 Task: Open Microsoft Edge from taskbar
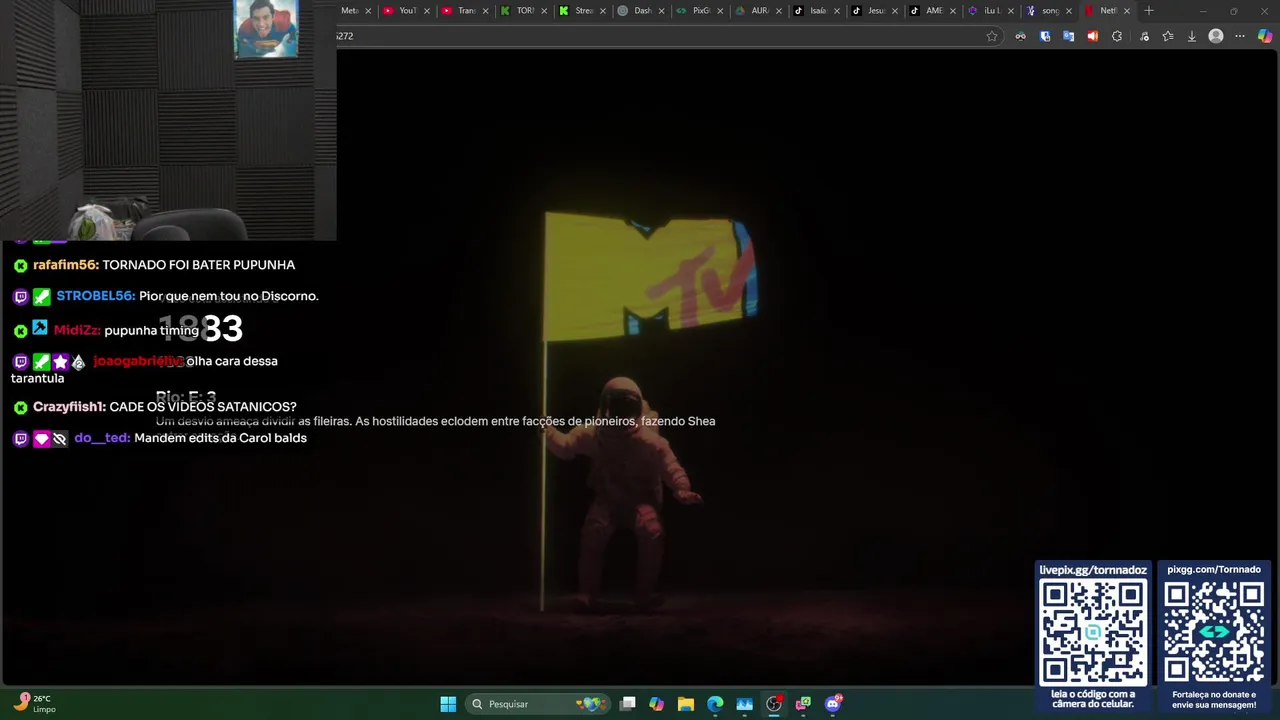[715, 704]
